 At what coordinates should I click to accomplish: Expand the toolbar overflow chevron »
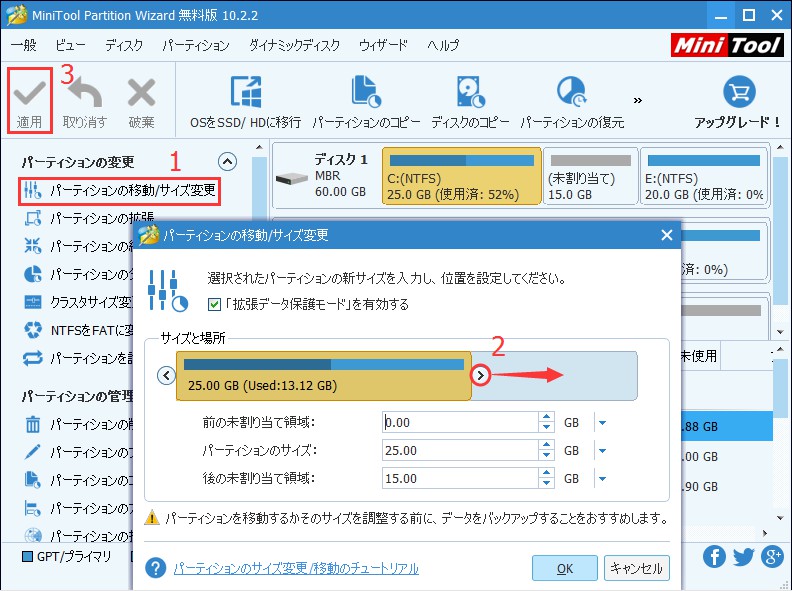(638, 101)
